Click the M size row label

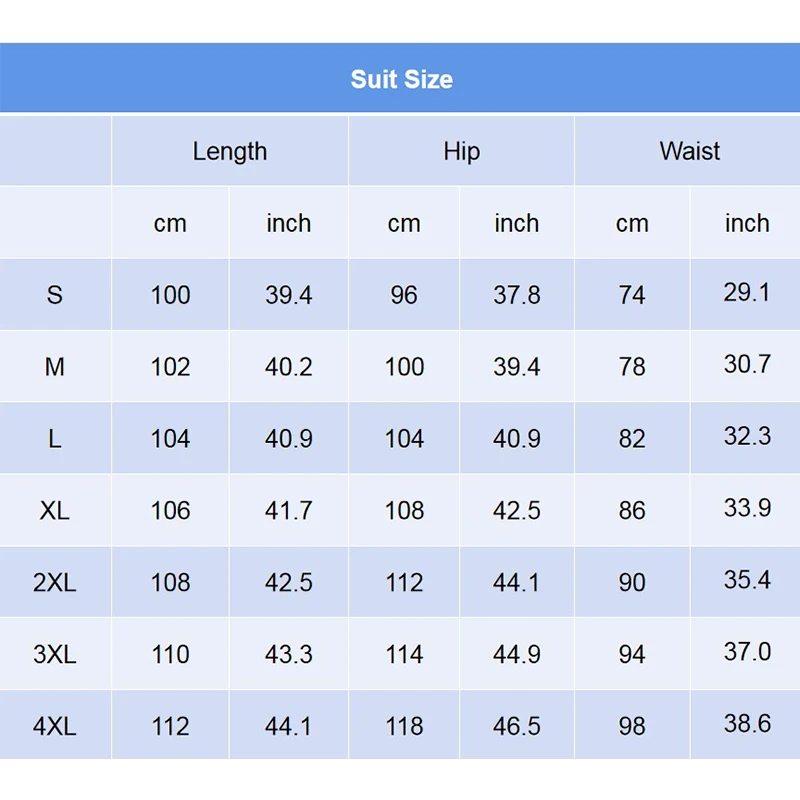point(55,366)
